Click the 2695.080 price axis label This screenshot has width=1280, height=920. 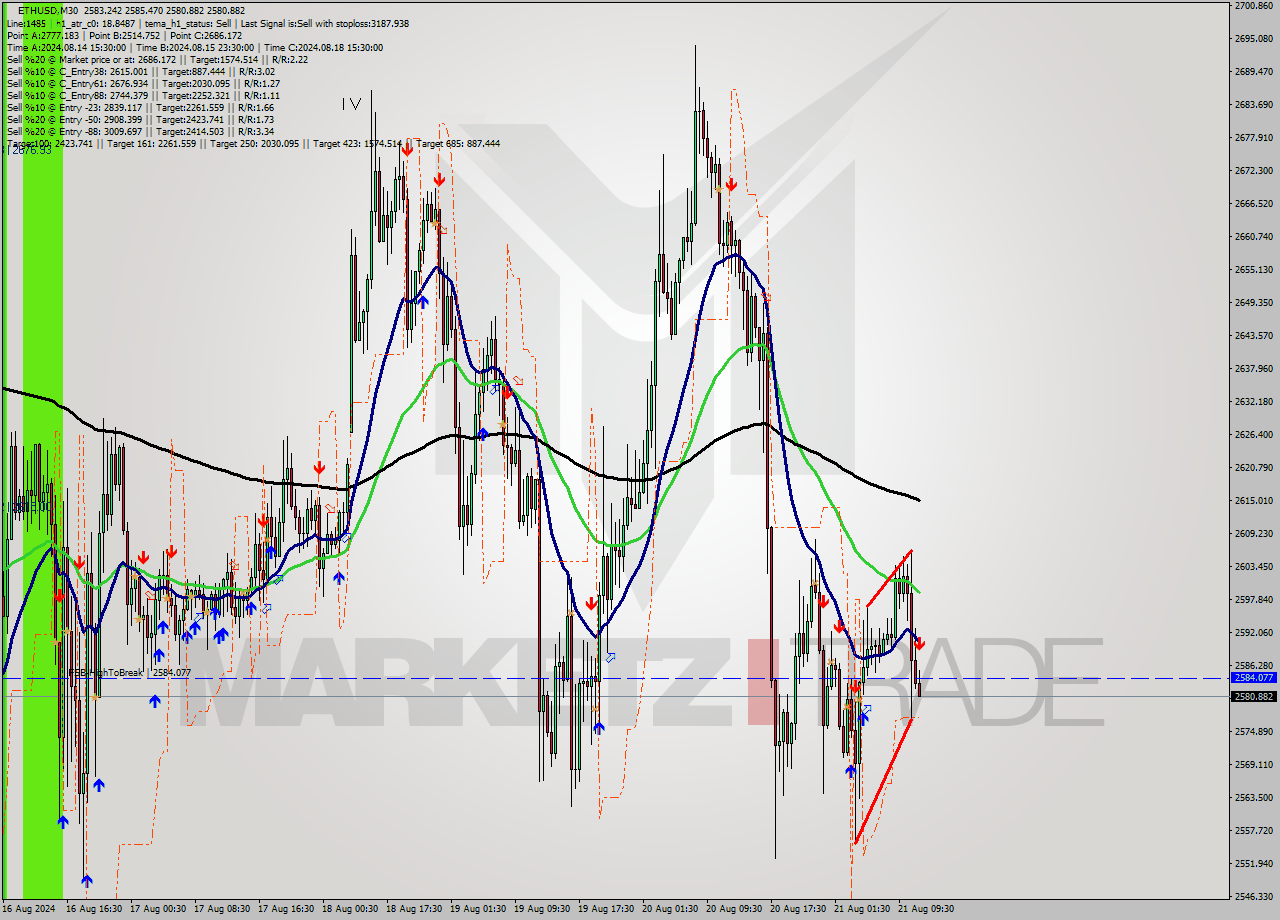pyautogui.click(x=1253, y=39)
